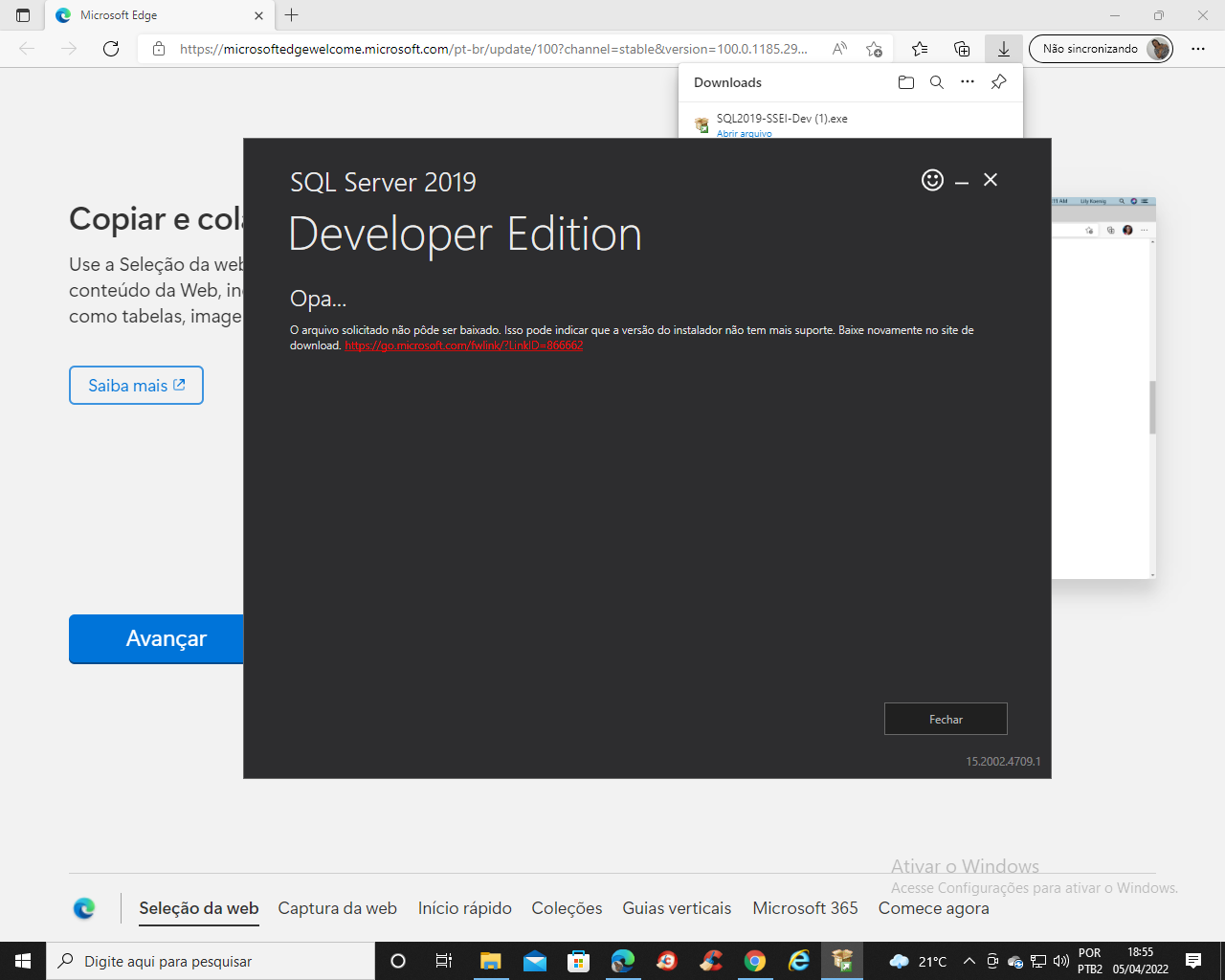The height and width of the screenshot is (980, 1225).
Task: Add this page to favorites
Action: point(874,49)
